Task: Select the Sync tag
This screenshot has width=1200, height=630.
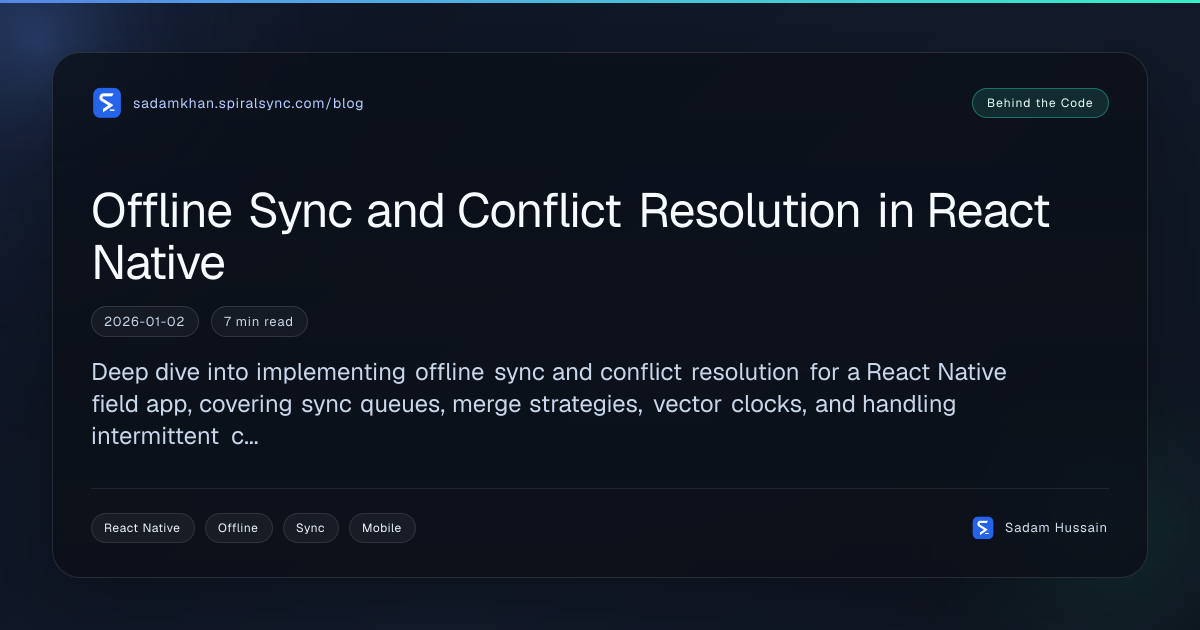Action: click(311, 528)
